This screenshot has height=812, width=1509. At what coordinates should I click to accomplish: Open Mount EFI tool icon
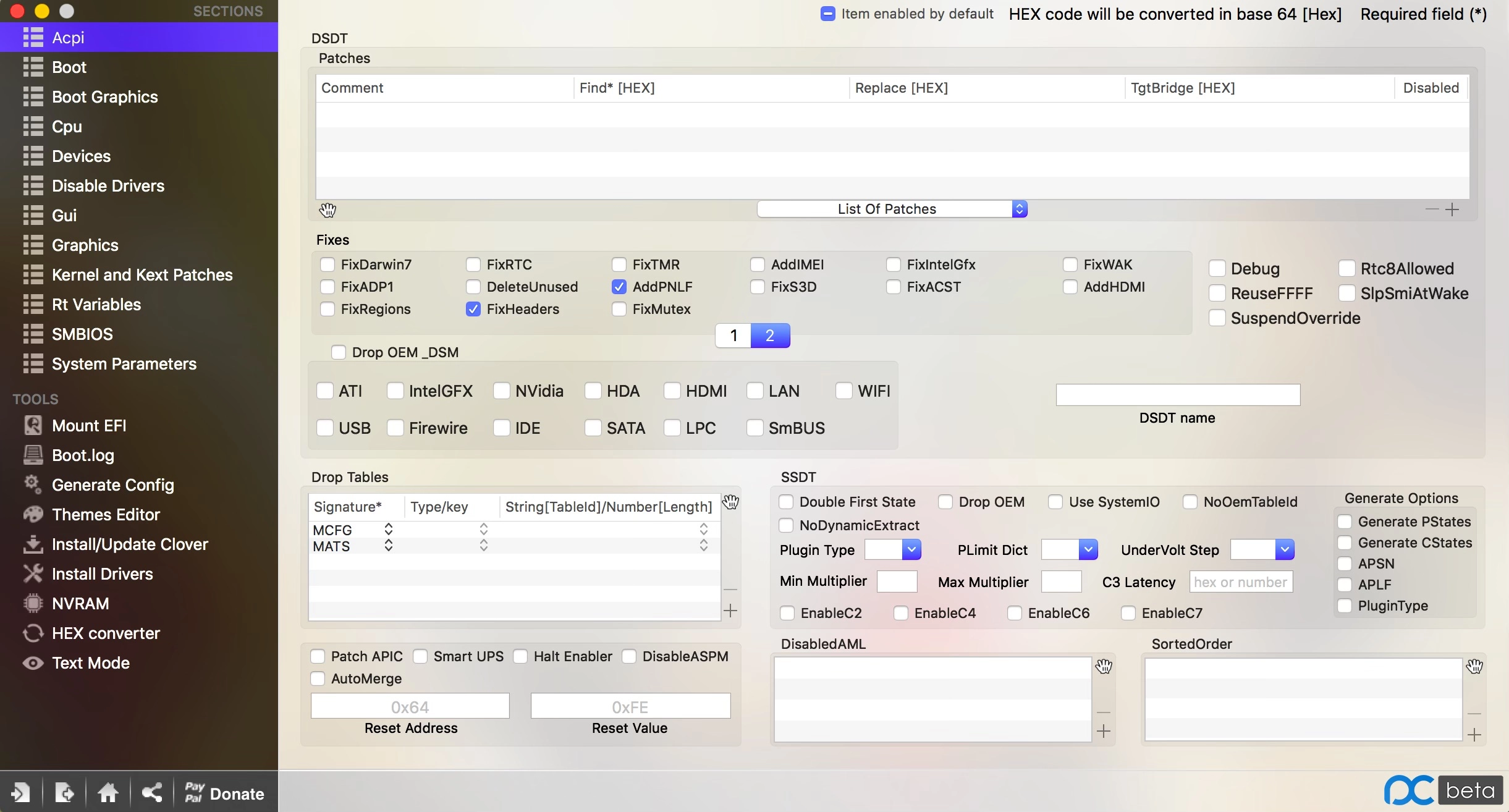[33, 425]
